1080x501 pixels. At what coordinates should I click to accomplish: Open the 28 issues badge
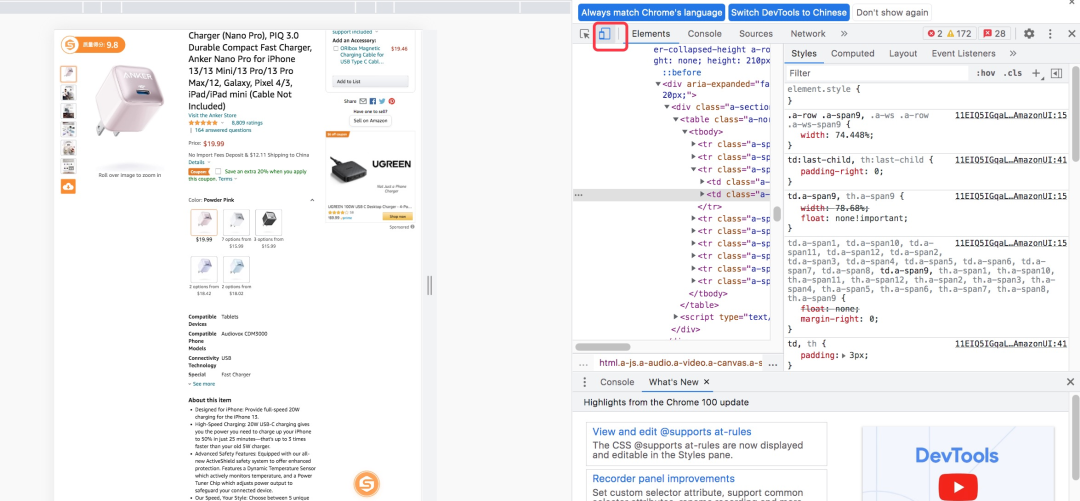click(994, 34)
